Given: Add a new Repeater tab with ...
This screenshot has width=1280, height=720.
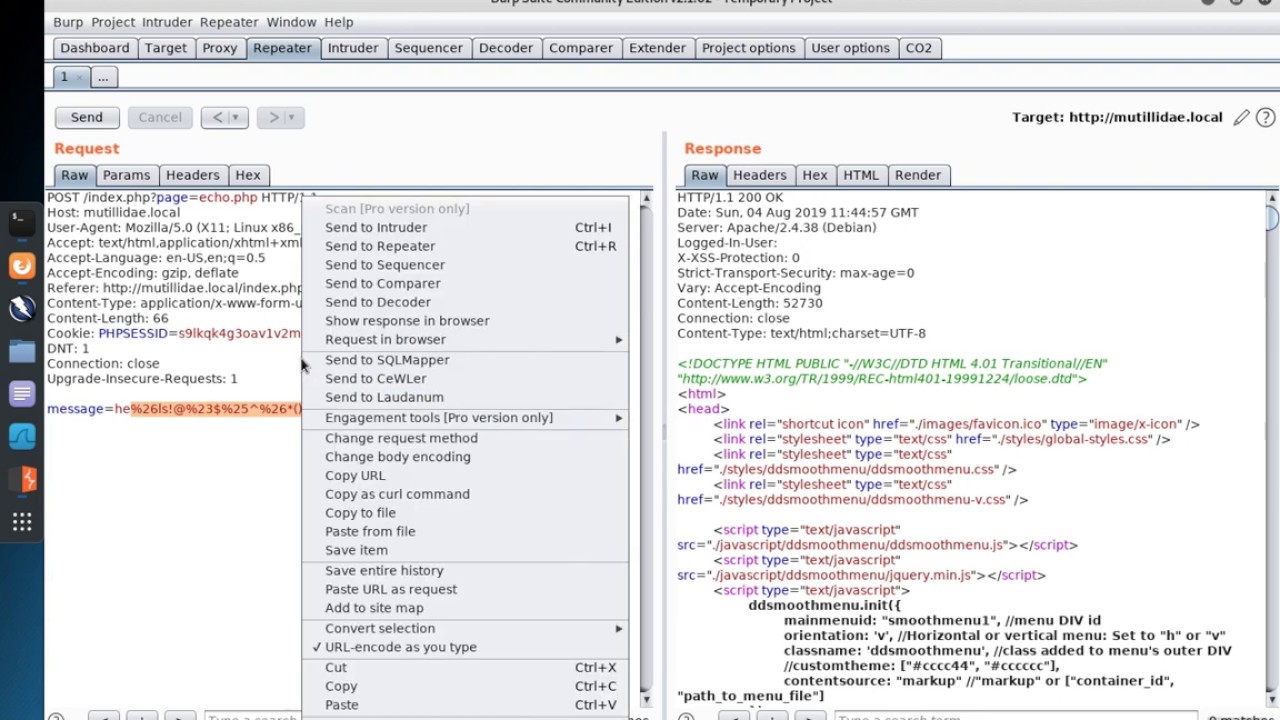Looking at the screenshot, I should [x=103, y=77].
